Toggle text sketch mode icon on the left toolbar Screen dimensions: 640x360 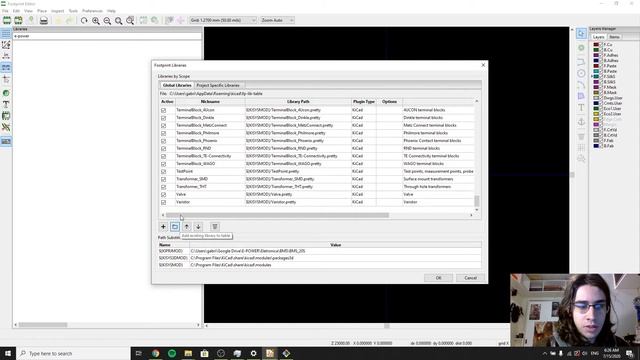pos(6,104)
